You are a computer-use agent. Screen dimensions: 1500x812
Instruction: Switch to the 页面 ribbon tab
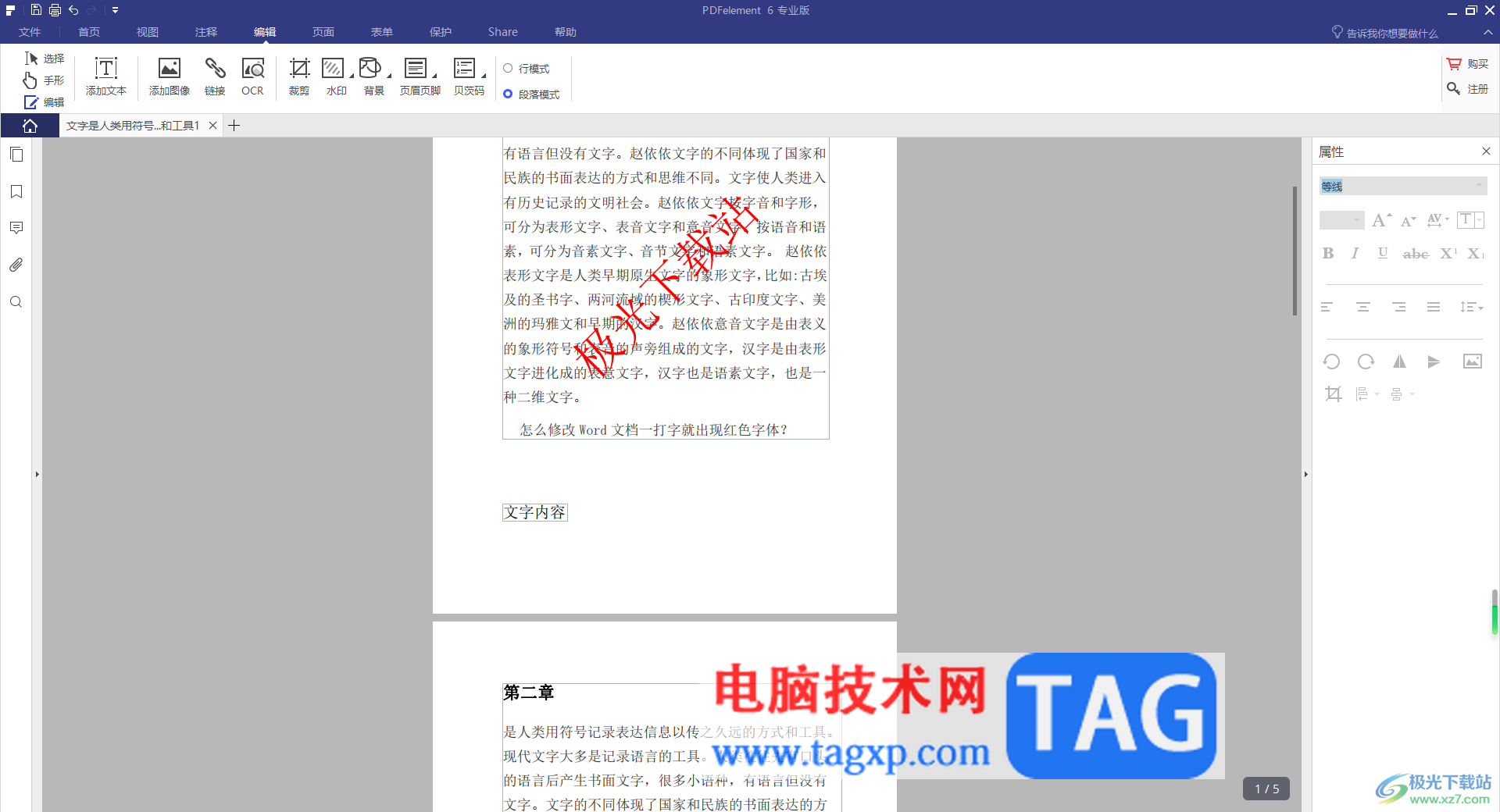(323, 32)
